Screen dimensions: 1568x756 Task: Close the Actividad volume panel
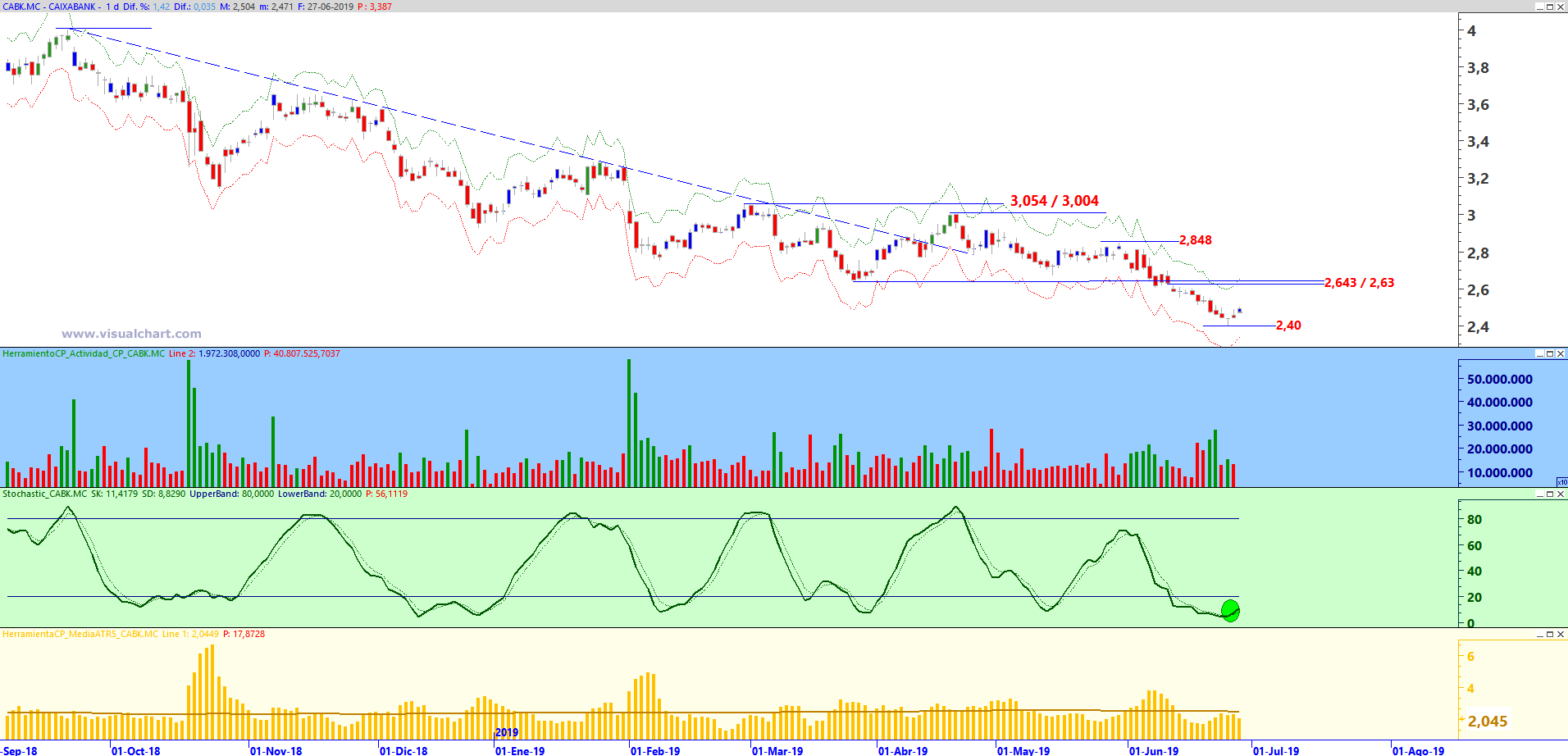coord(1561,353)
